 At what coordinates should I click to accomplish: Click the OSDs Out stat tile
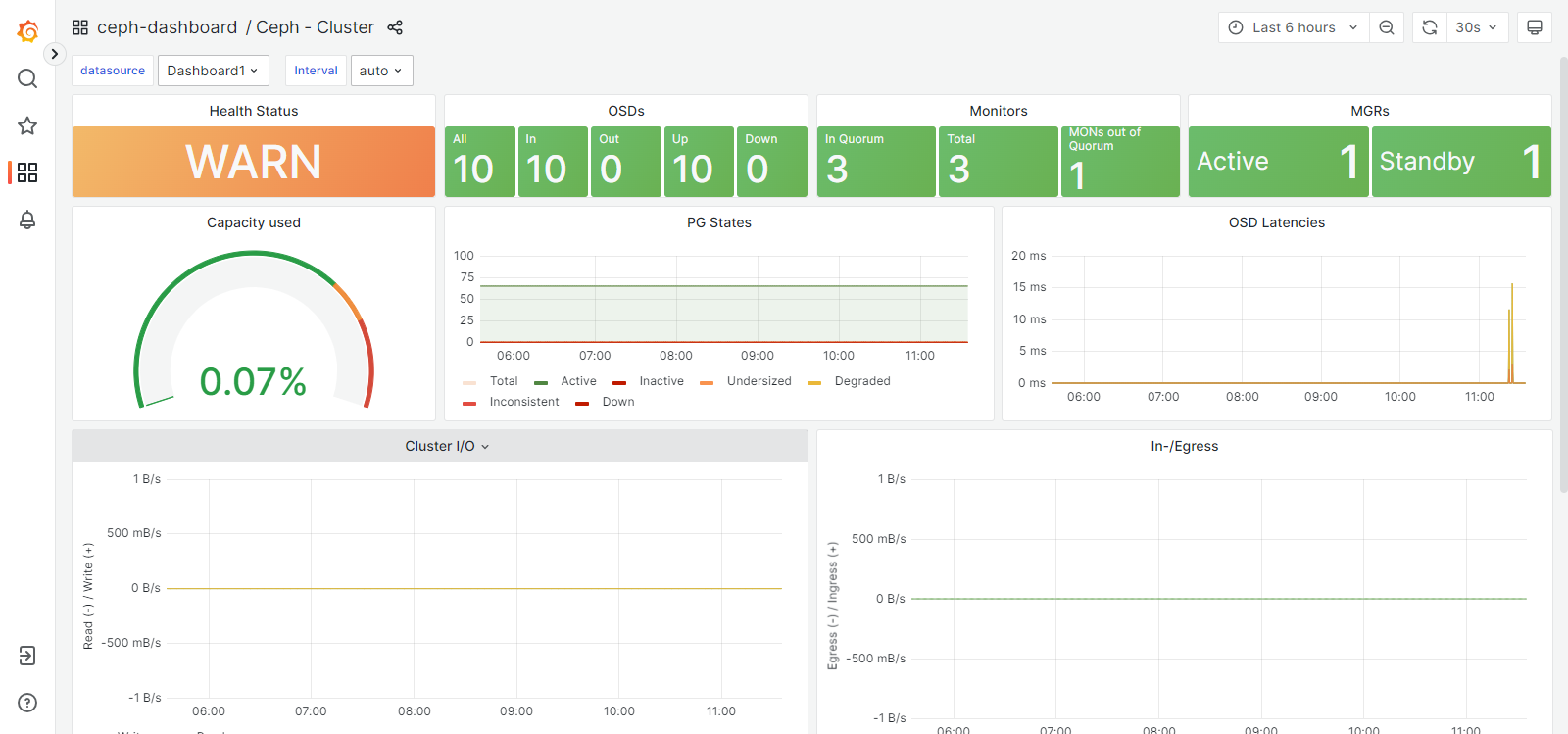[626, 162]
